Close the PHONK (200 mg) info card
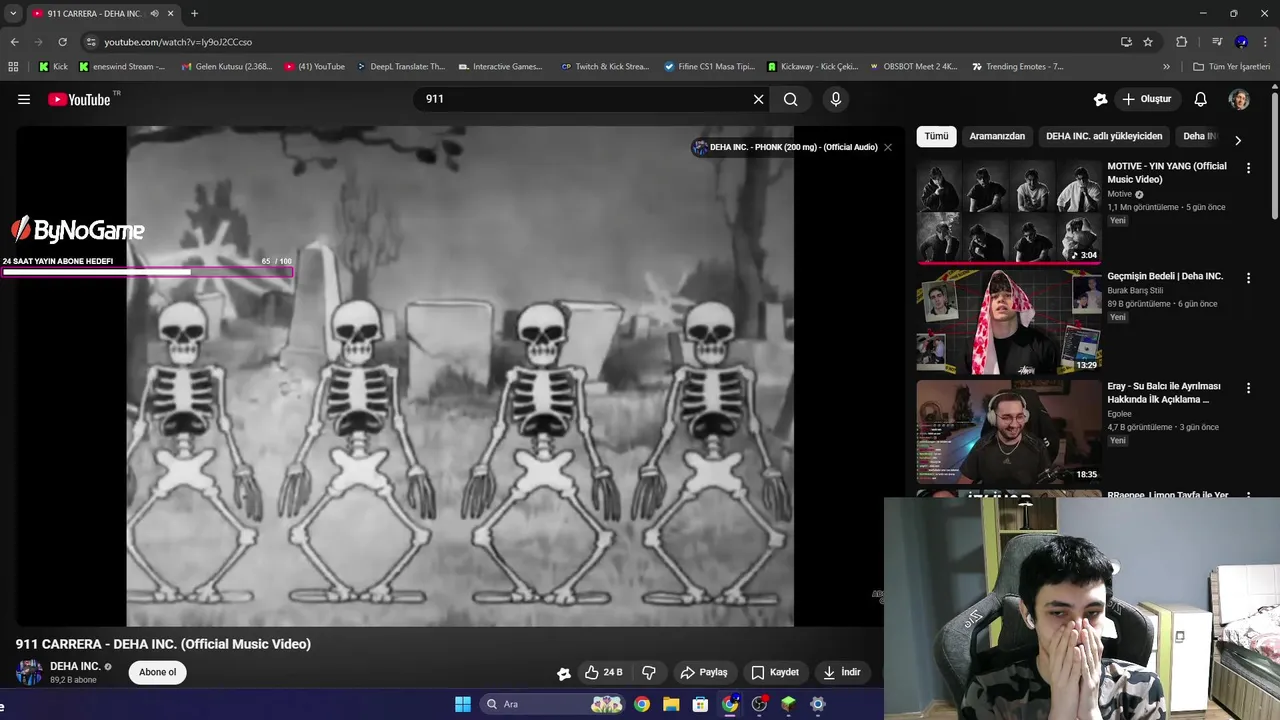1280x720 pixels. click(x=887, y=147)
